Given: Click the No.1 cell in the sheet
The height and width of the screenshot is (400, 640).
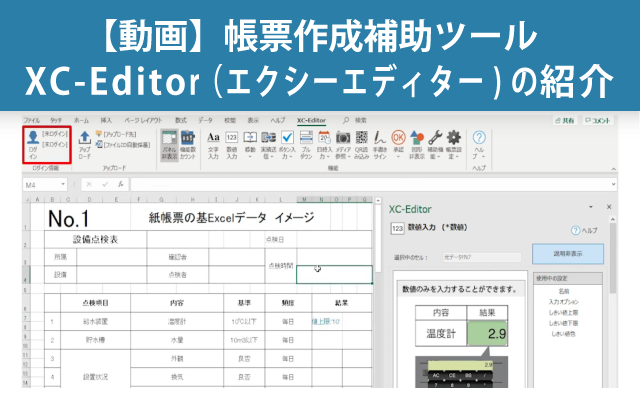Looking at the screenshot, I should 68,218.
